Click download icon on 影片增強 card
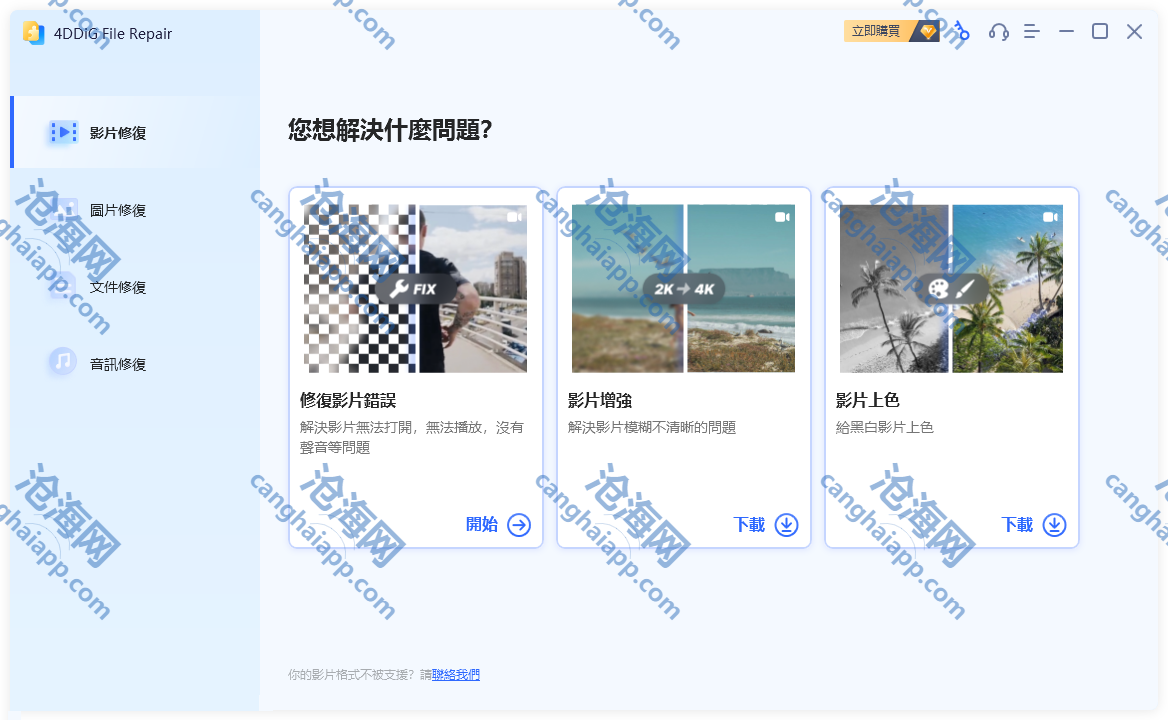 [787, 525]
